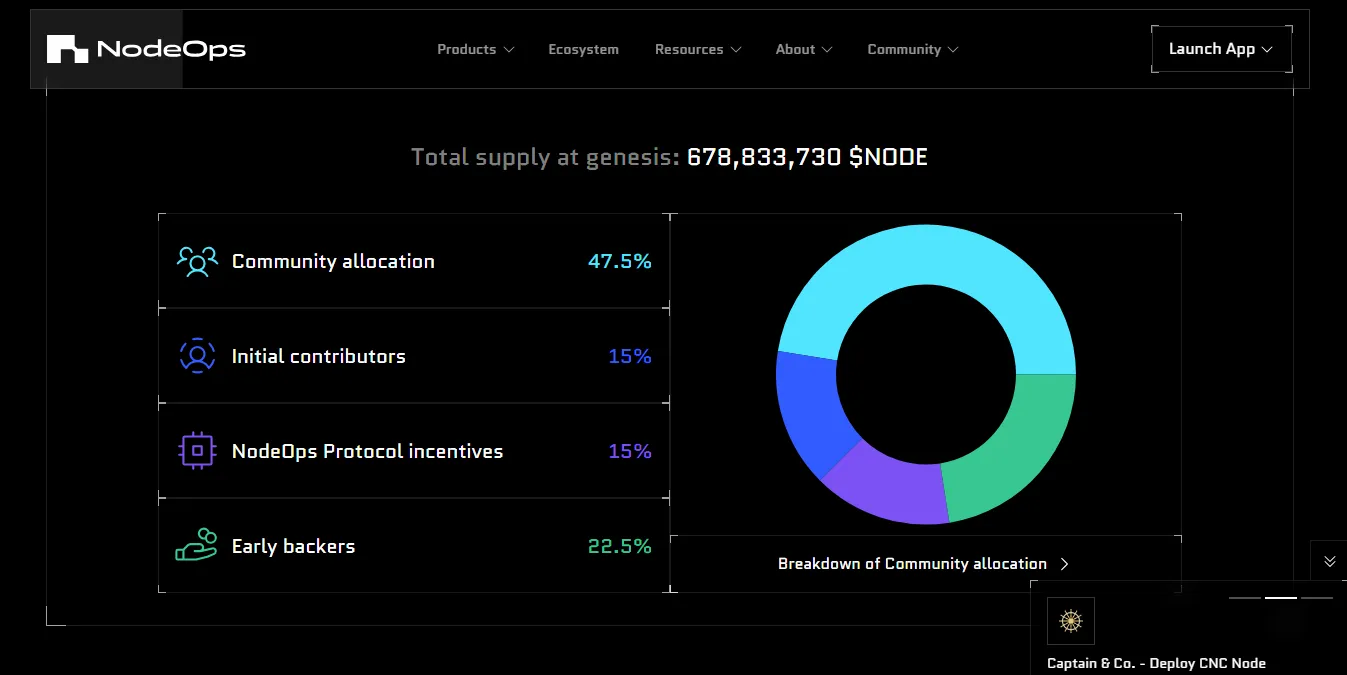1347x675 pixels.
Task: Open Breakdown of Community allocation link
Action: point(912,564)
